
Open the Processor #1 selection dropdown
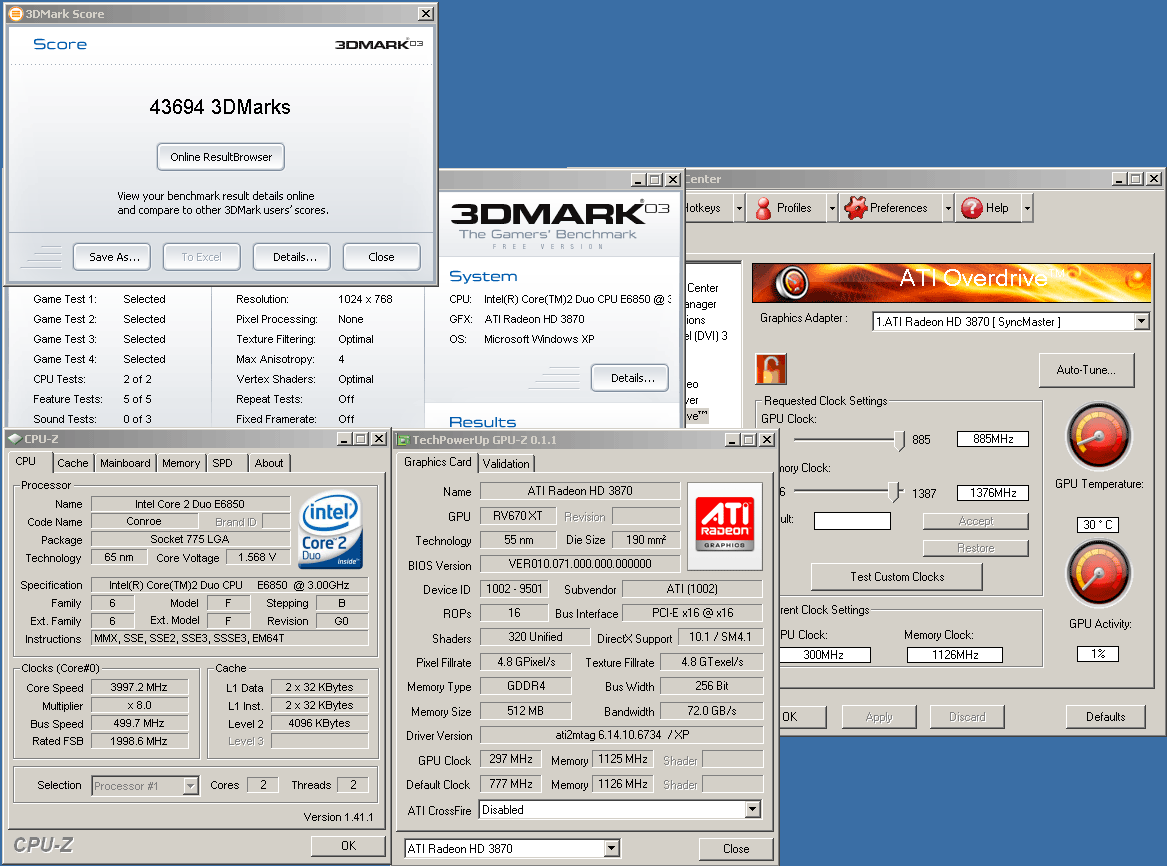(x=191, y=786)
